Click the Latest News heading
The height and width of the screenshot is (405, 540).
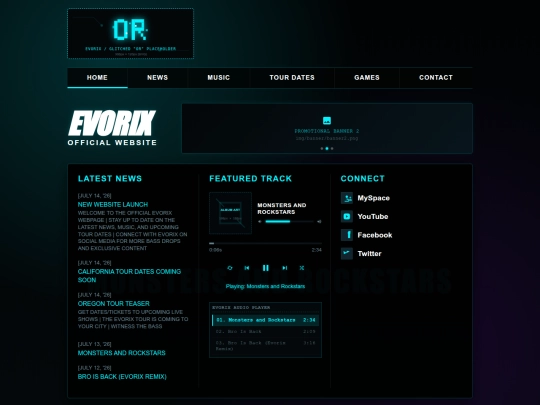(x=110, y=178)
